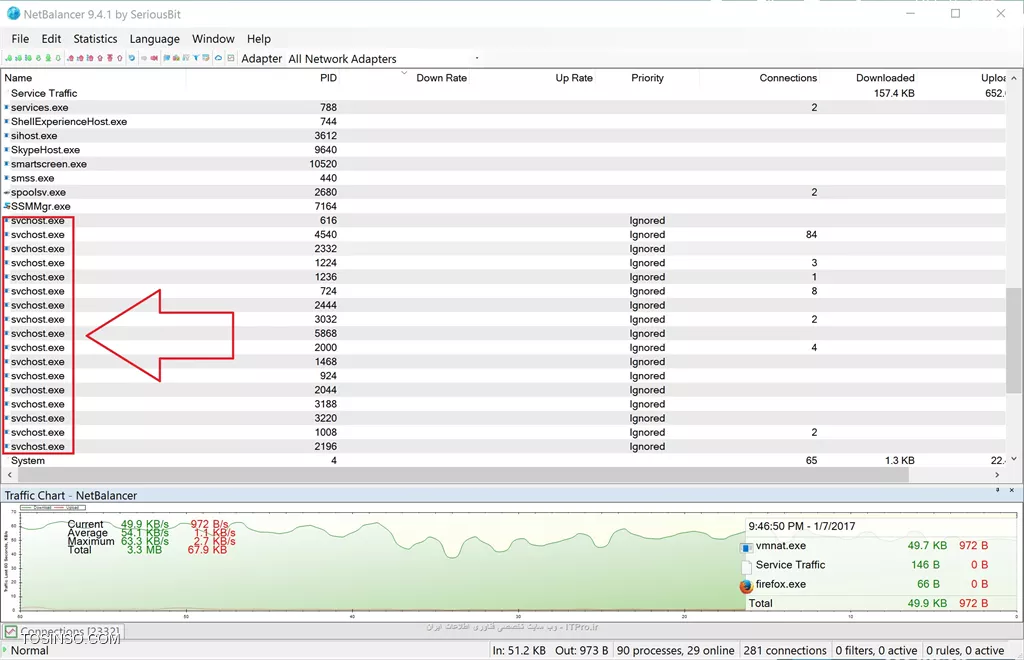The image size is (1024, 660).
Task: Select the smss.exe process row
Action: pyautogui.click(x=503, y=178)
